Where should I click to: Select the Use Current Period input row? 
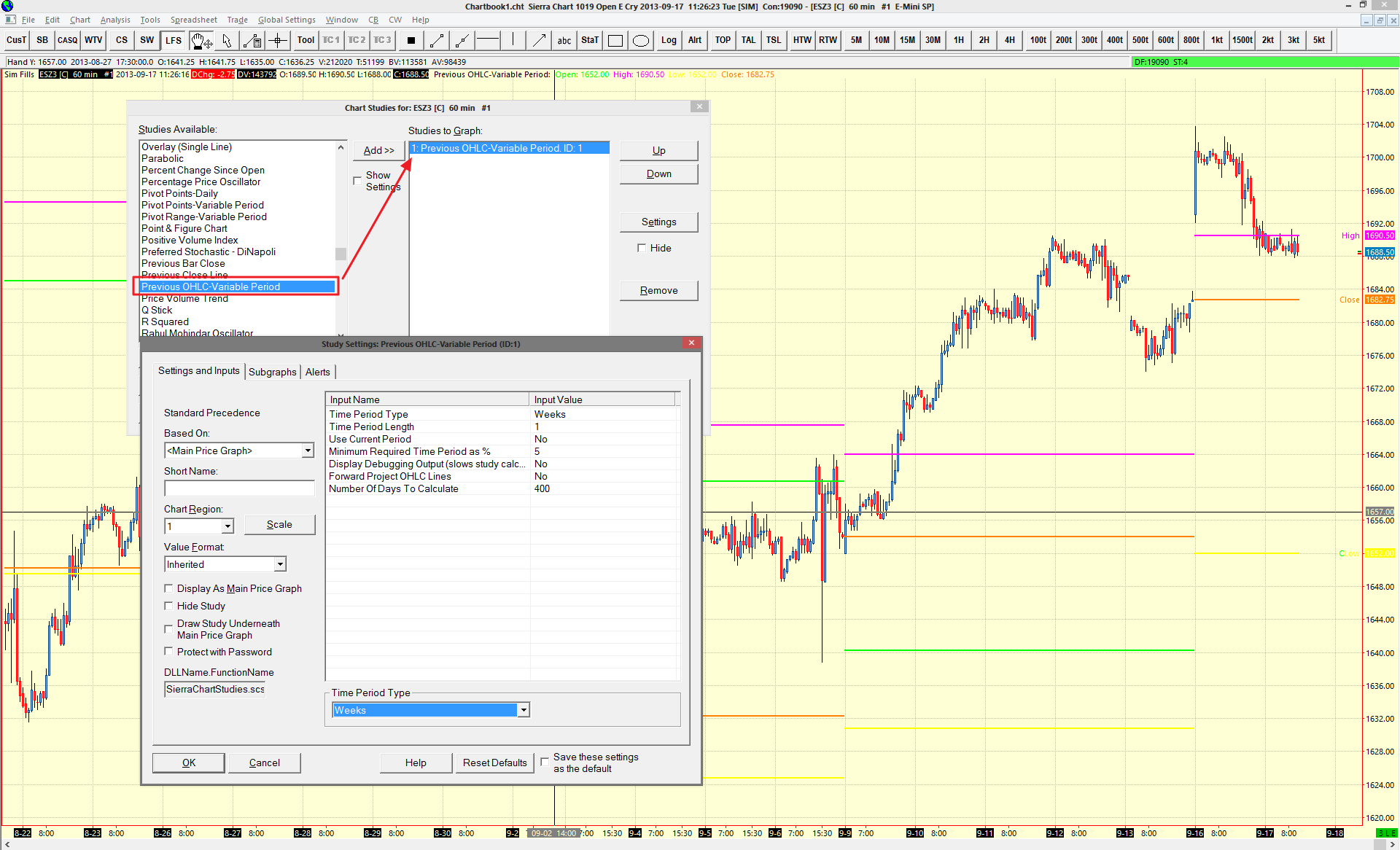[x=502, y=439]
